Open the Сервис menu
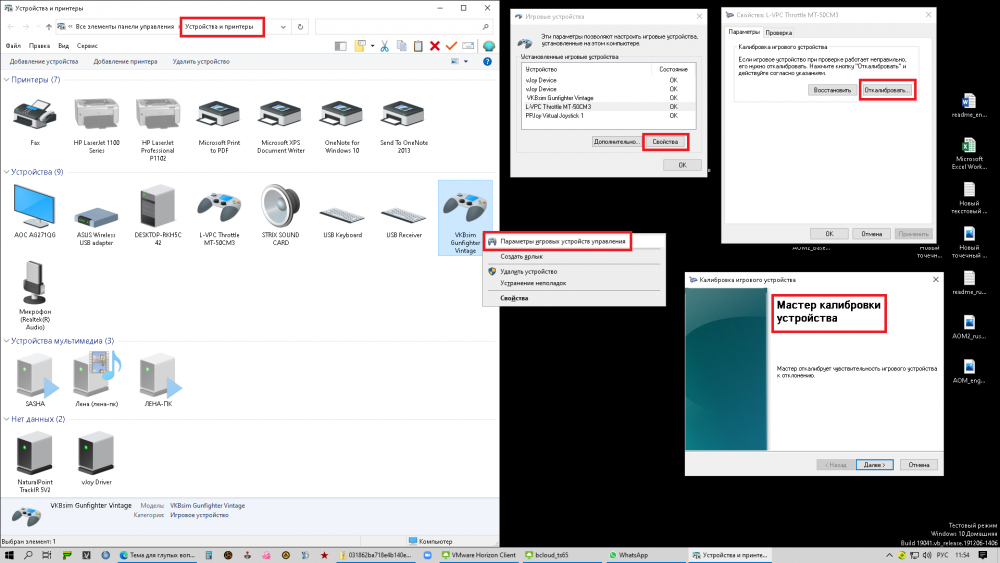 [x=87, y=46]
